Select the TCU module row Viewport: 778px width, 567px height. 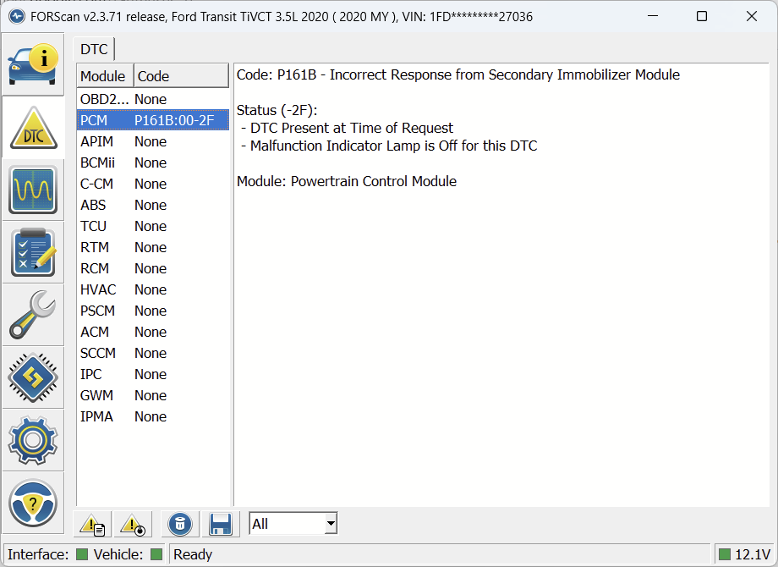pos(153,226)
